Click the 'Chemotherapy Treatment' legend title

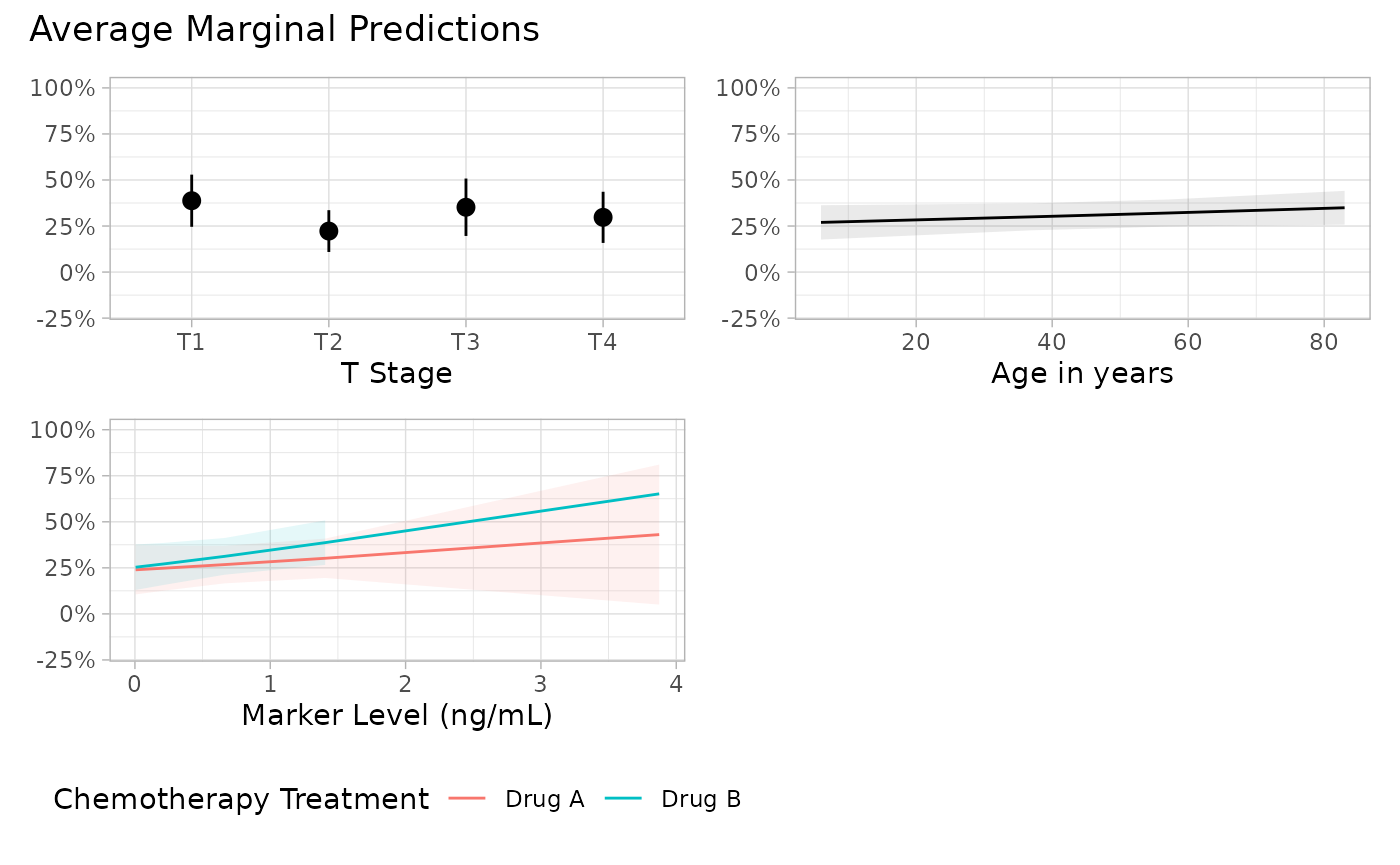point(240,799)
